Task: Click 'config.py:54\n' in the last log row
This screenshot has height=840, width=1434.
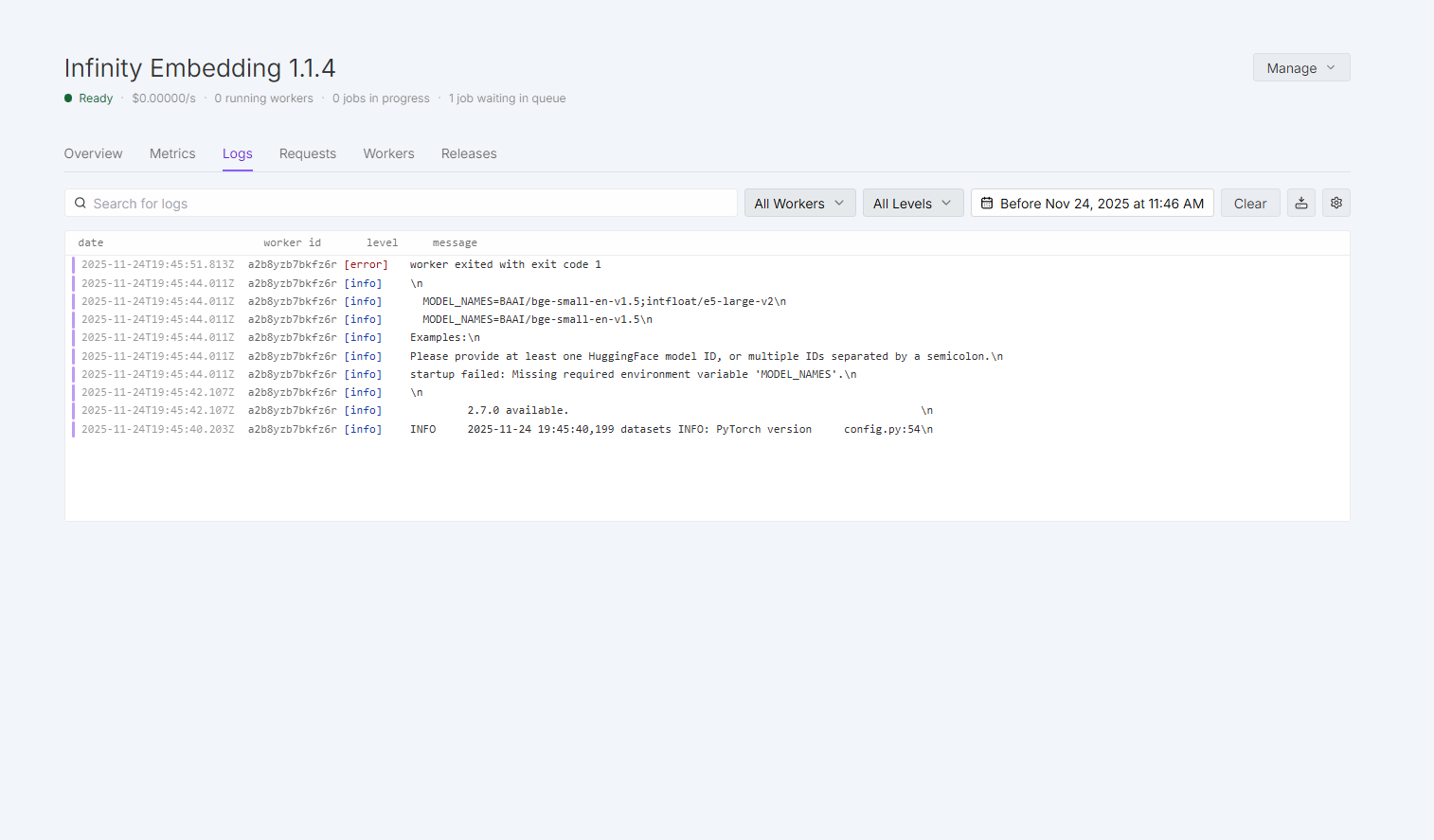Action: point(888,429)
